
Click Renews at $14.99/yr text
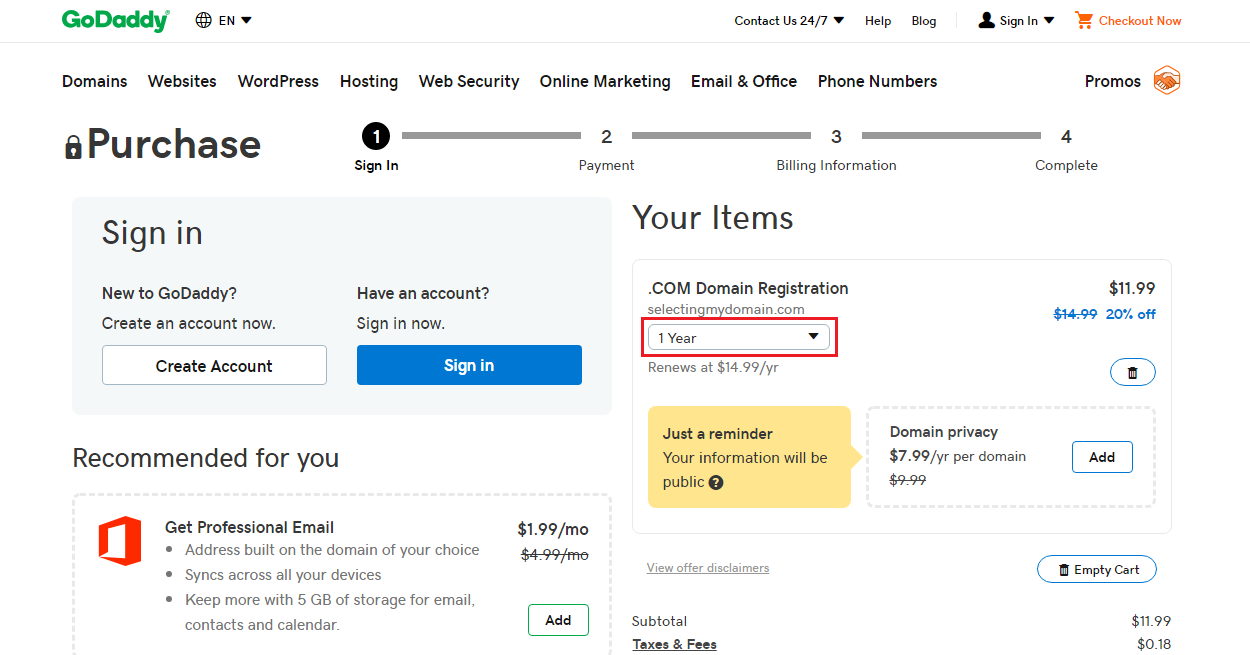tap(713, 367)
